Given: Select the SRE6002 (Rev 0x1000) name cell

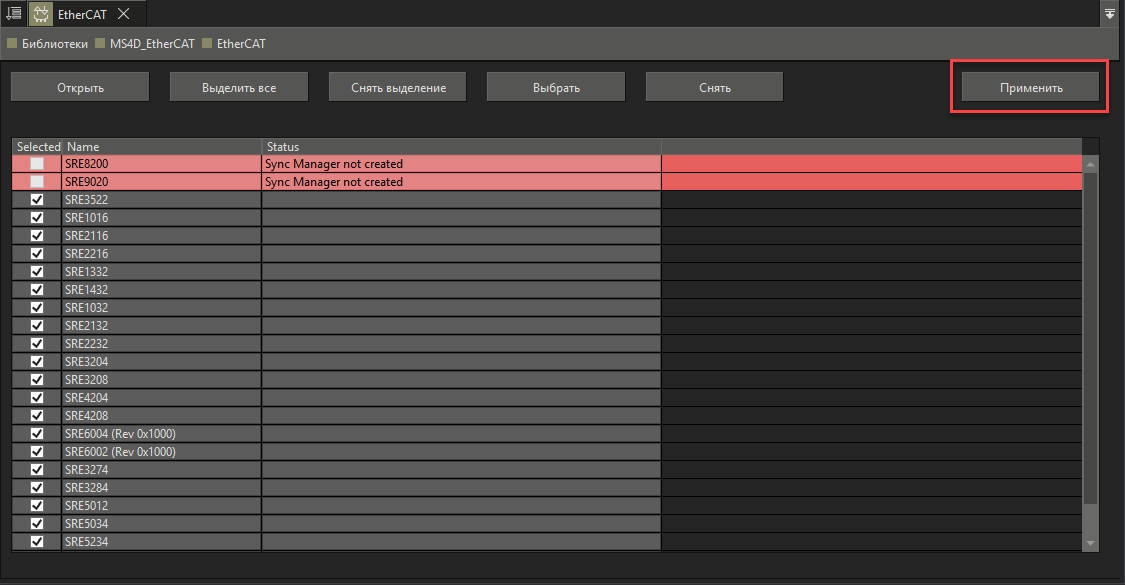Looking at the screenshot, I should (162, 451).
